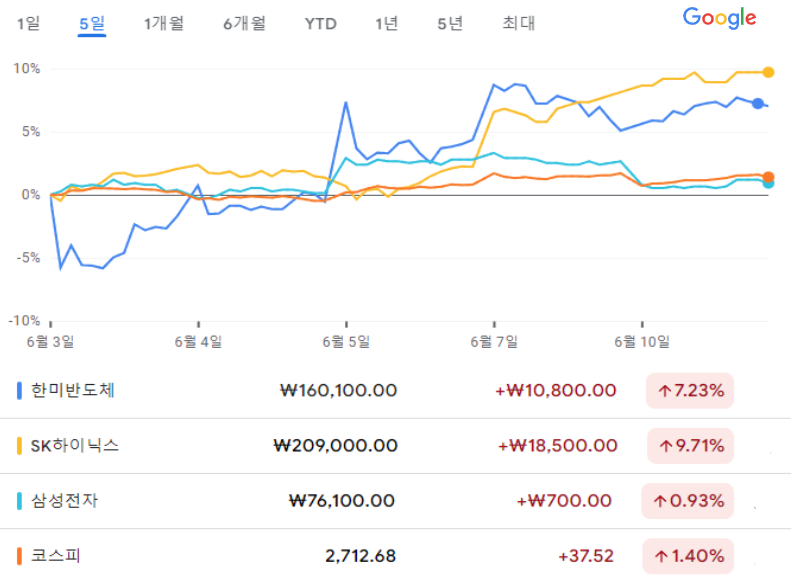
Task: Select the YTD range tab
Action: coord(321,24)
